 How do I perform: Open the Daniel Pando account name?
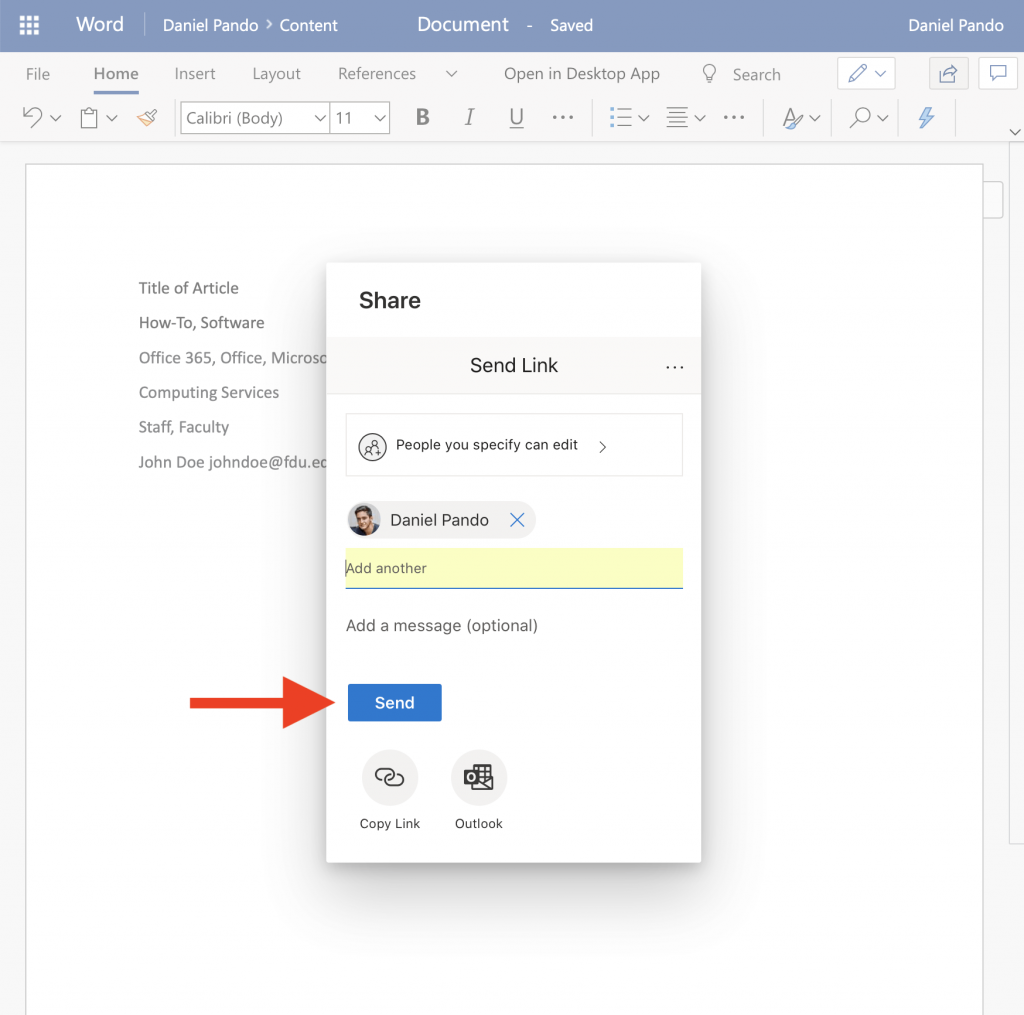coord(955,25)
